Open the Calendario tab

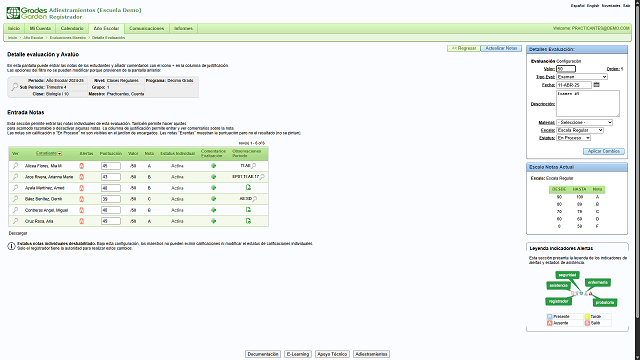click(72, 28)
